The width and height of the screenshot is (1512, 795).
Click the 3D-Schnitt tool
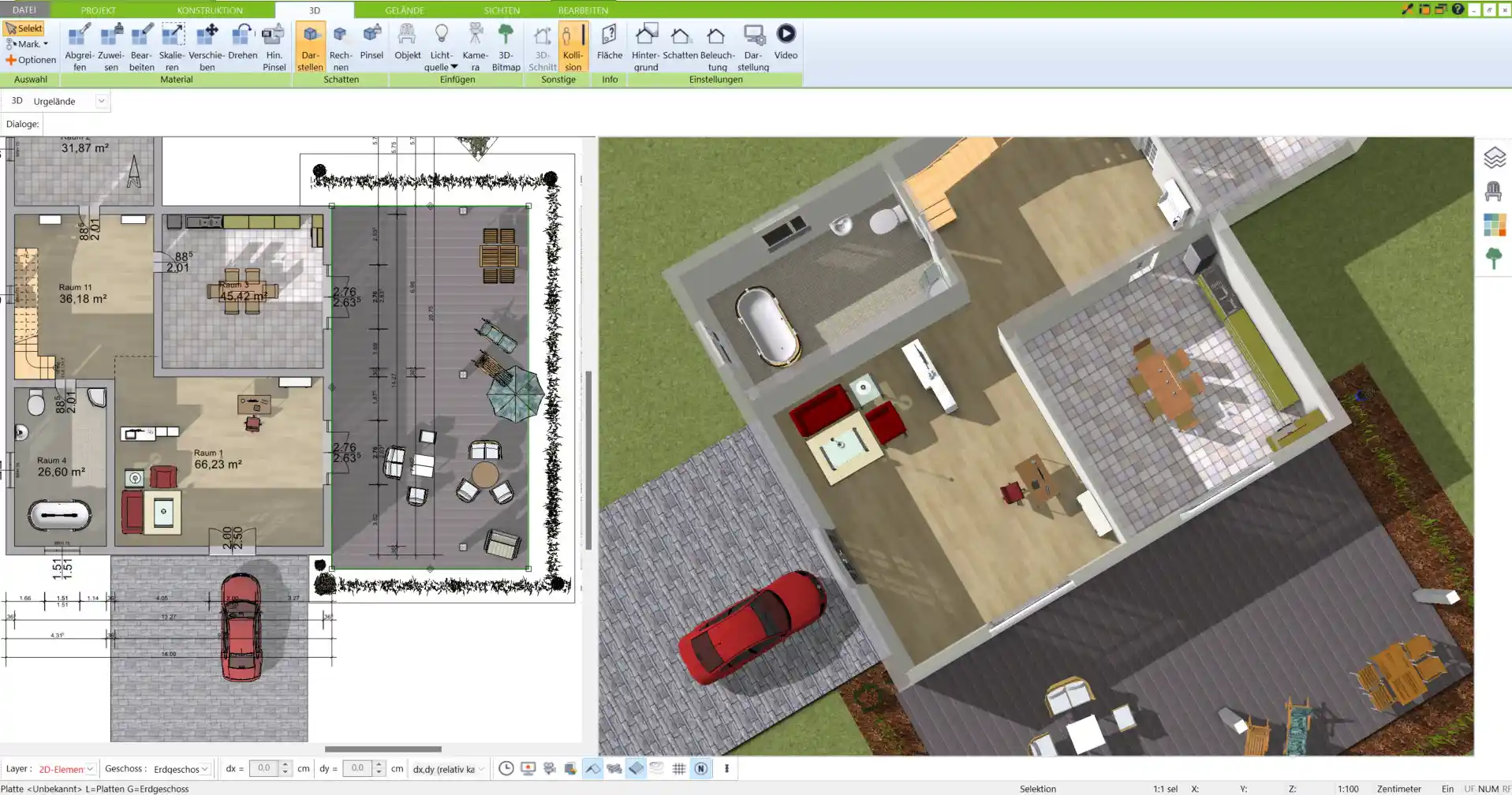pos(542,47)
